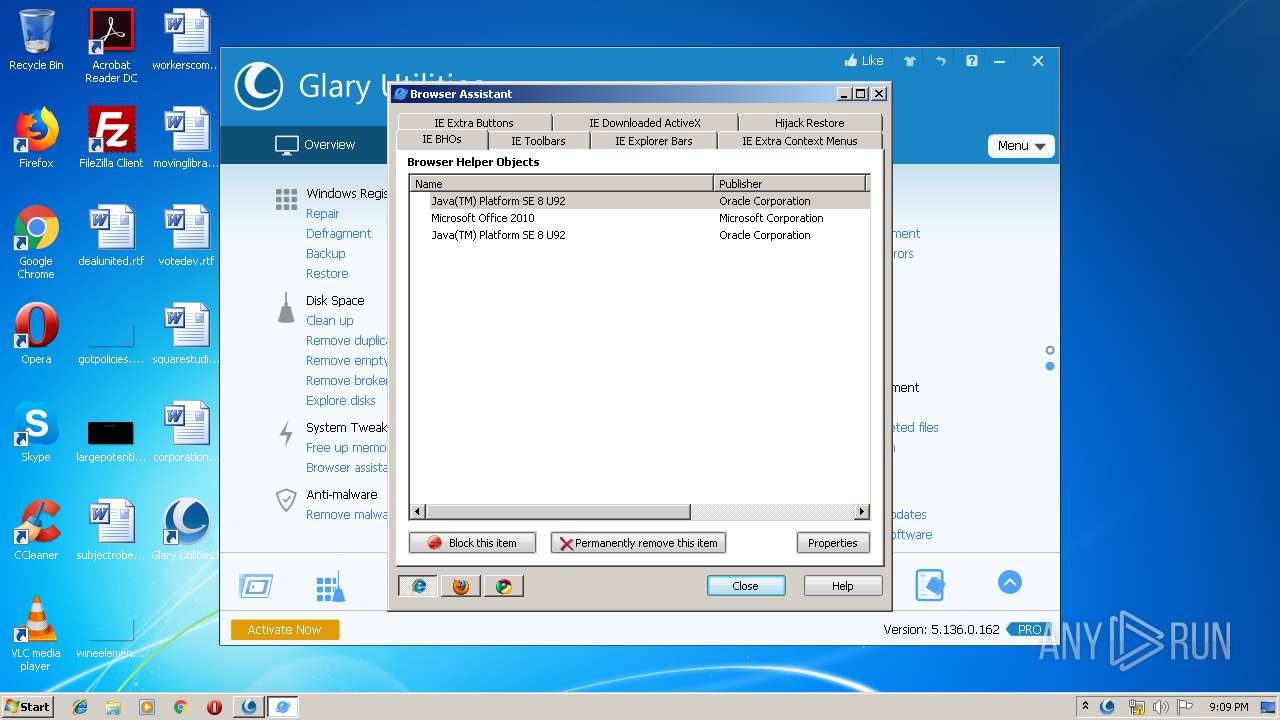Open Skype desktop shortcut
The width and height of the screenshot is (1280, 720).
(x=36, y=432)
